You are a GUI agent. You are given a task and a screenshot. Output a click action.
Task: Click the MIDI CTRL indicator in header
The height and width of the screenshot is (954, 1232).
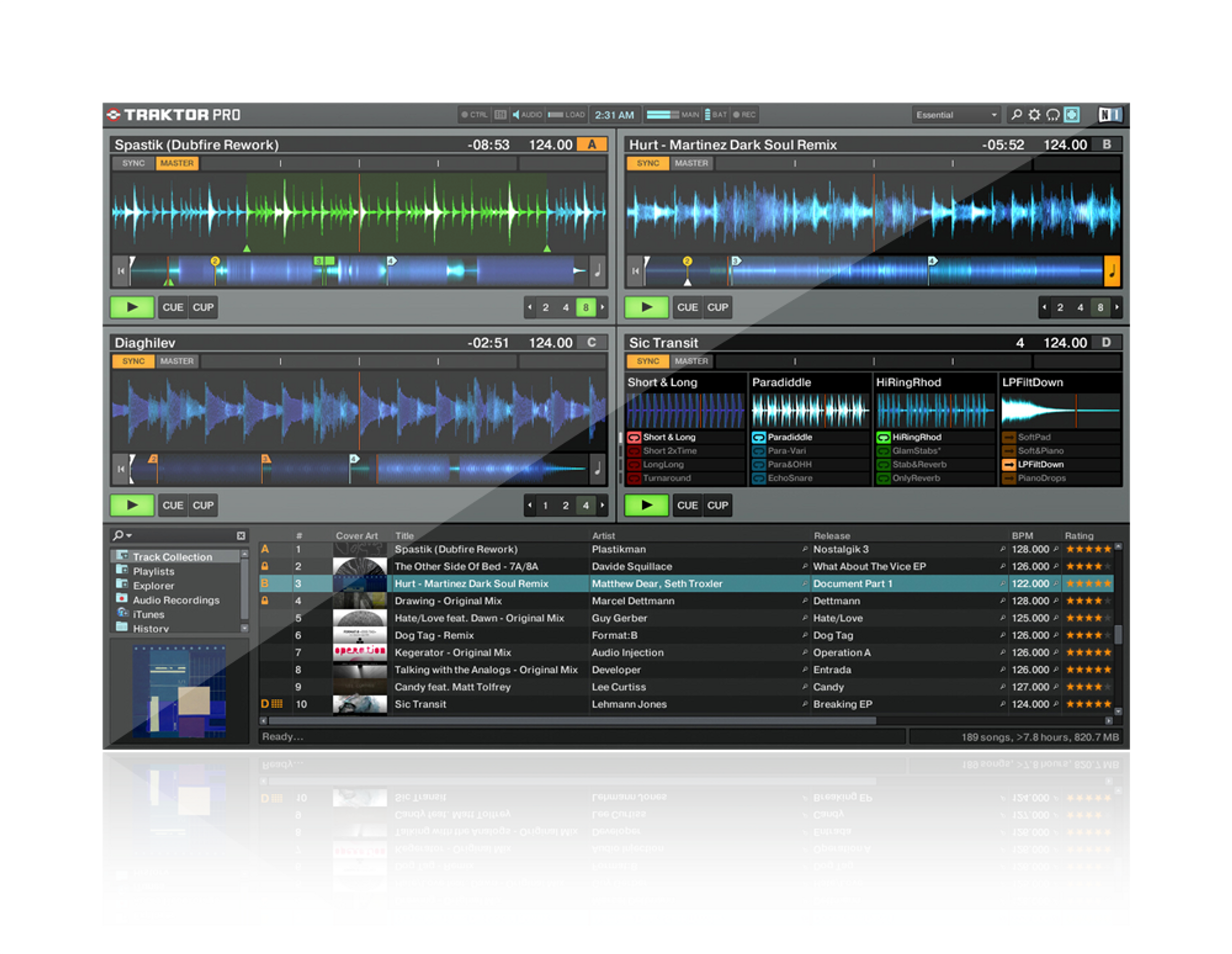click(x=474, y=115)
